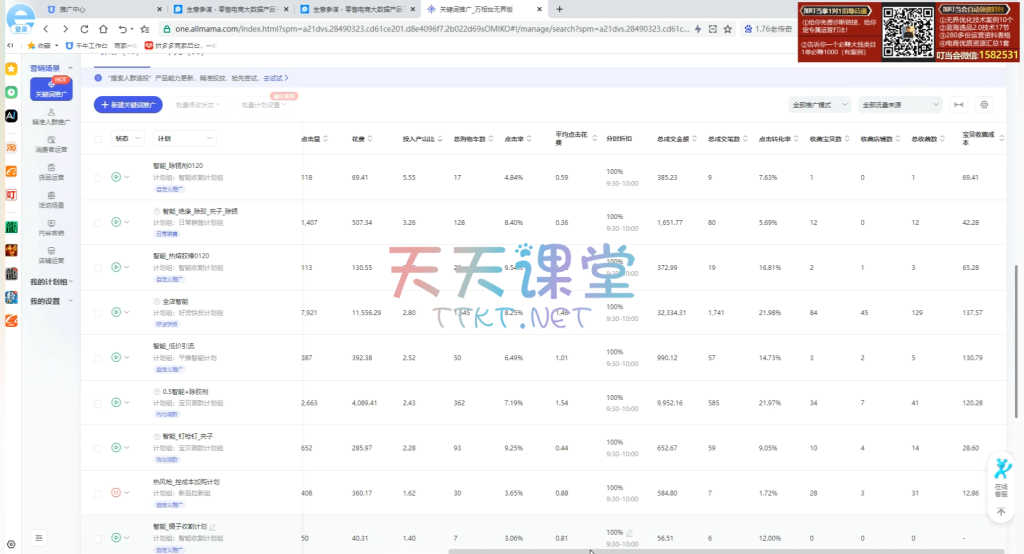Expand 我的设置 menu in sidebar
Screen dimensions: 1024x554
tap(50, 301)
